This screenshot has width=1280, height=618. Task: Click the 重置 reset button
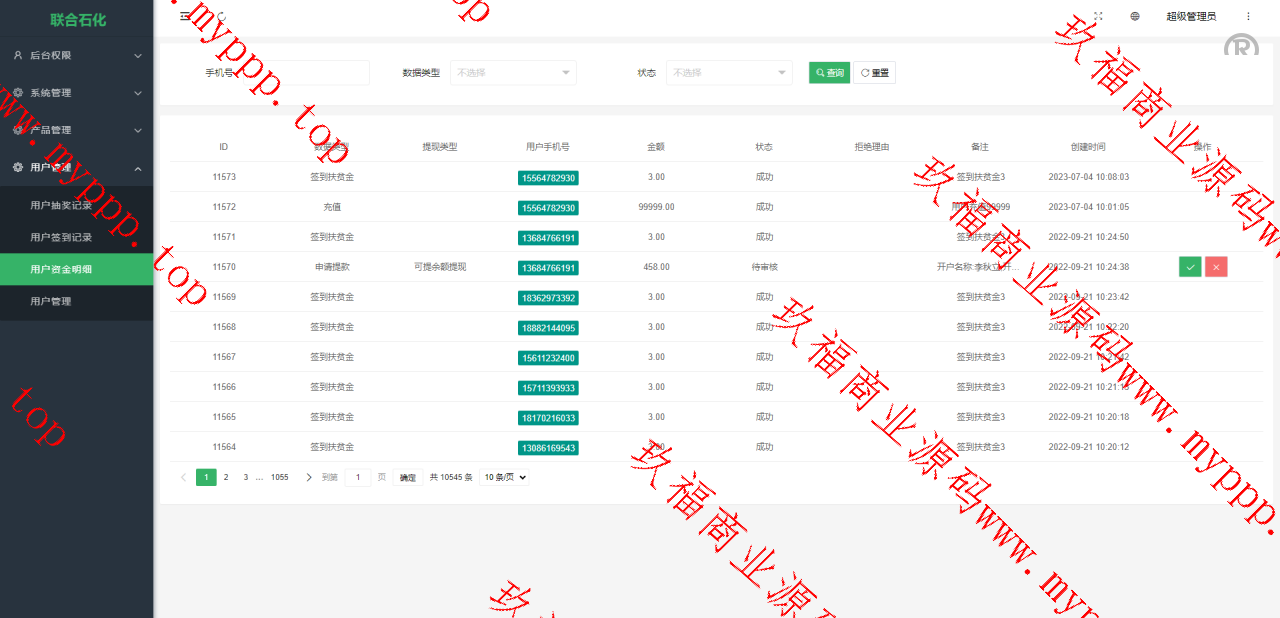(874, 73)
